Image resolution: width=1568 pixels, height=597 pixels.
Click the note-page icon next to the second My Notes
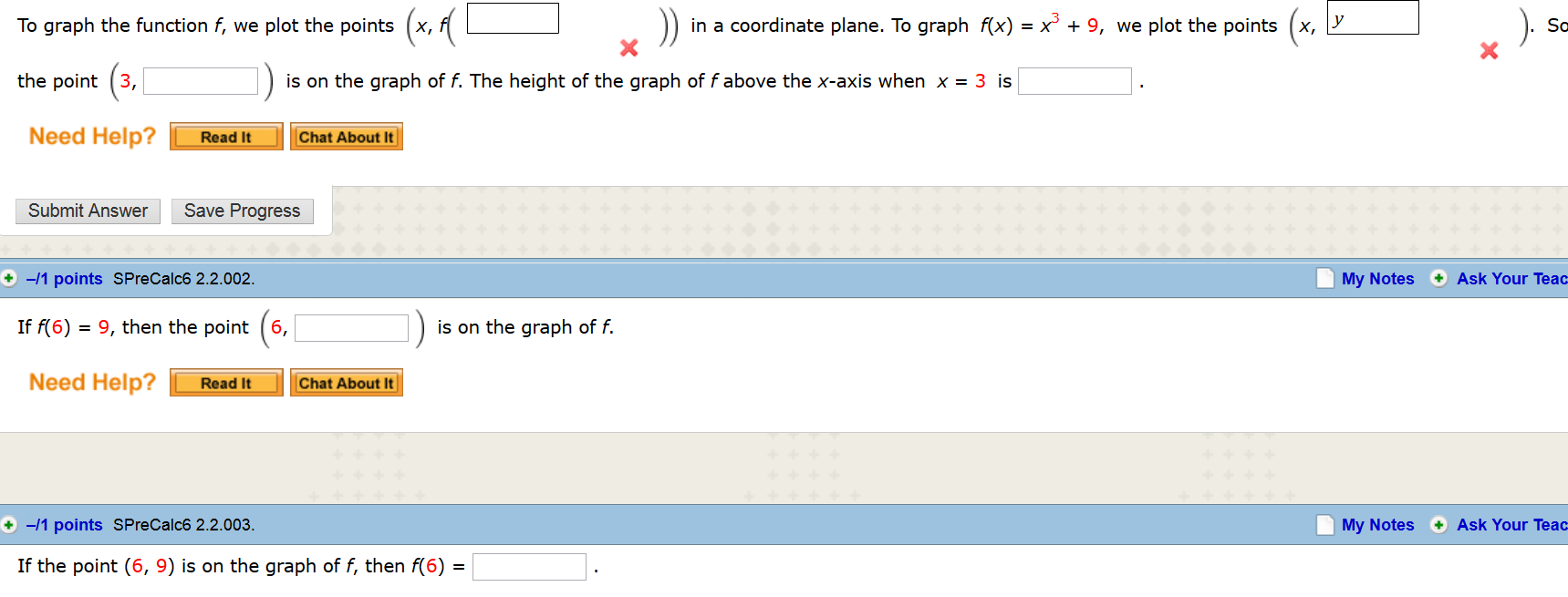coord(1324,525)
